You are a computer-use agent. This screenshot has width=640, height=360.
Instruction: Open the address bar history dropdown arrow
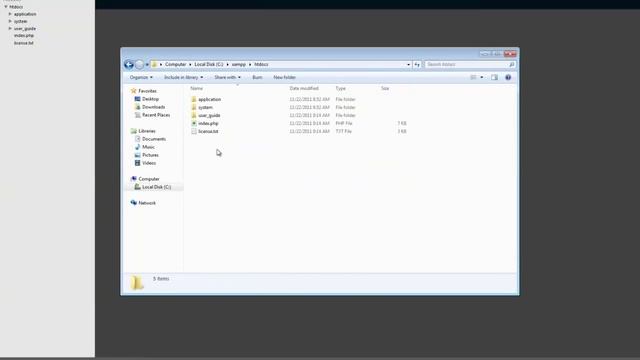tap(408, 64)
